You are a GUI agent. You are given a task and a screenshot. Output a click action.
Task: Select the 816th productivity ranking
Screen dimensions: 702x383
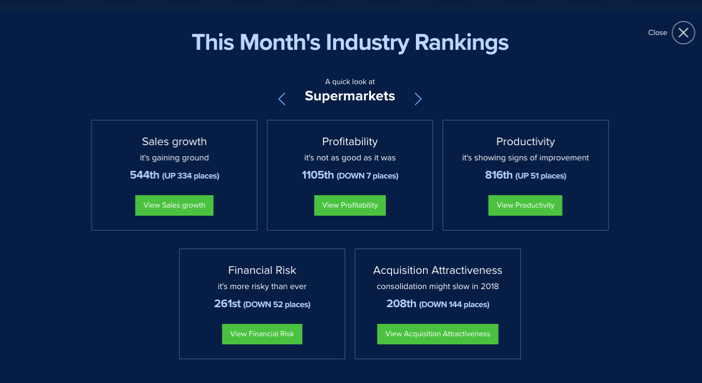(x=499, y=175)
